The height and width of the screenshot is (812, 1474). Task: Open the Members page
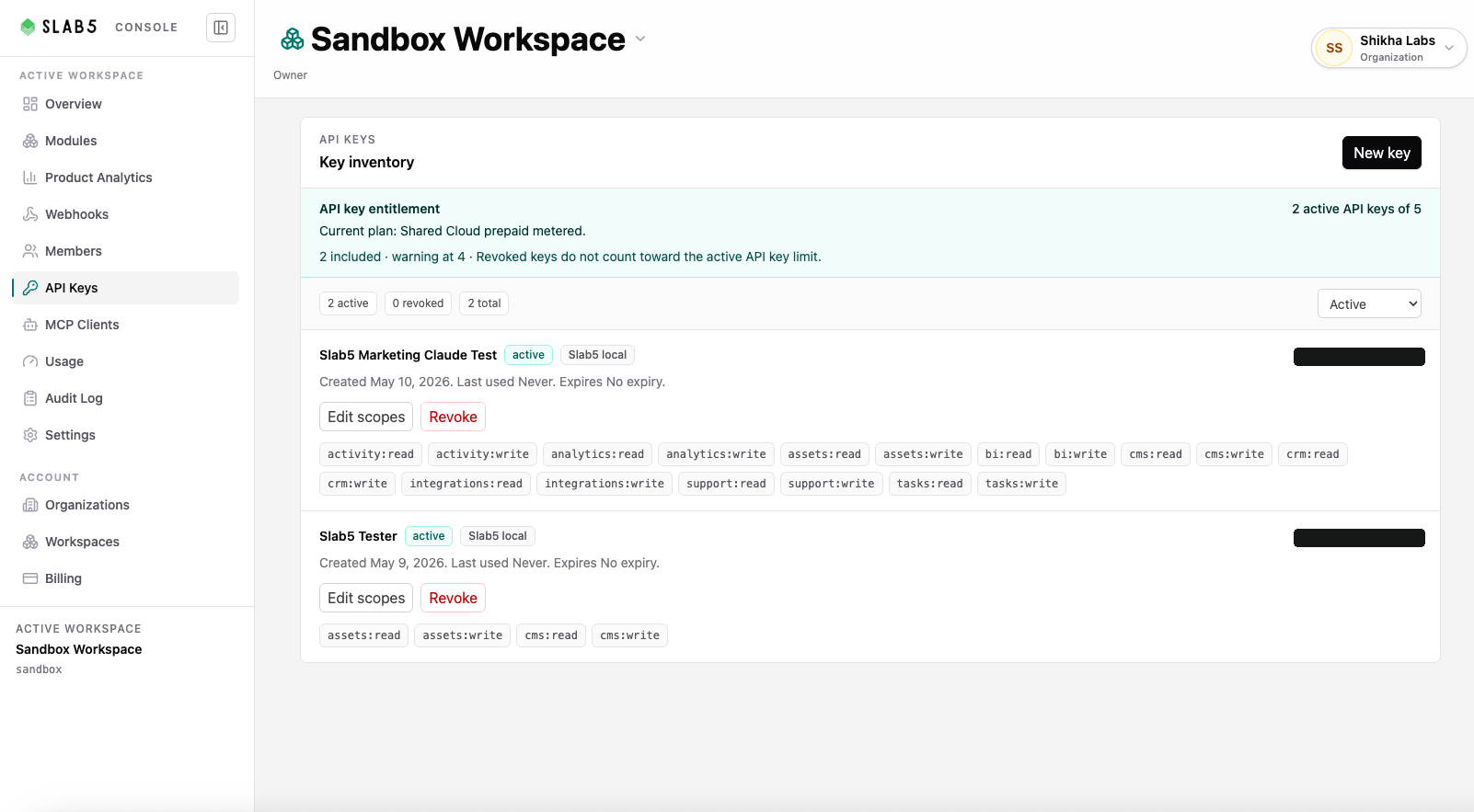pos(125,251)
